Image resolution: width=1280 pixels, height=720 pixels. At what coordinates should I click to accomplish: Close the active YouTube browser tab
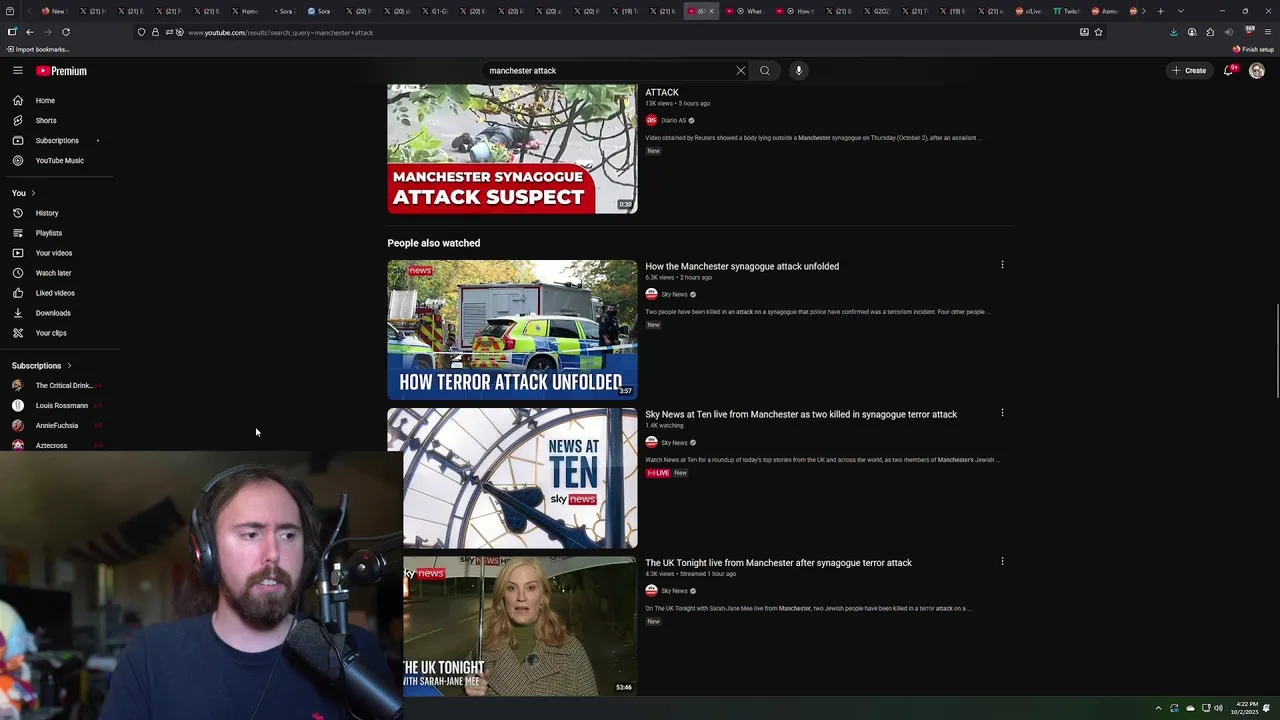point(711,11)
